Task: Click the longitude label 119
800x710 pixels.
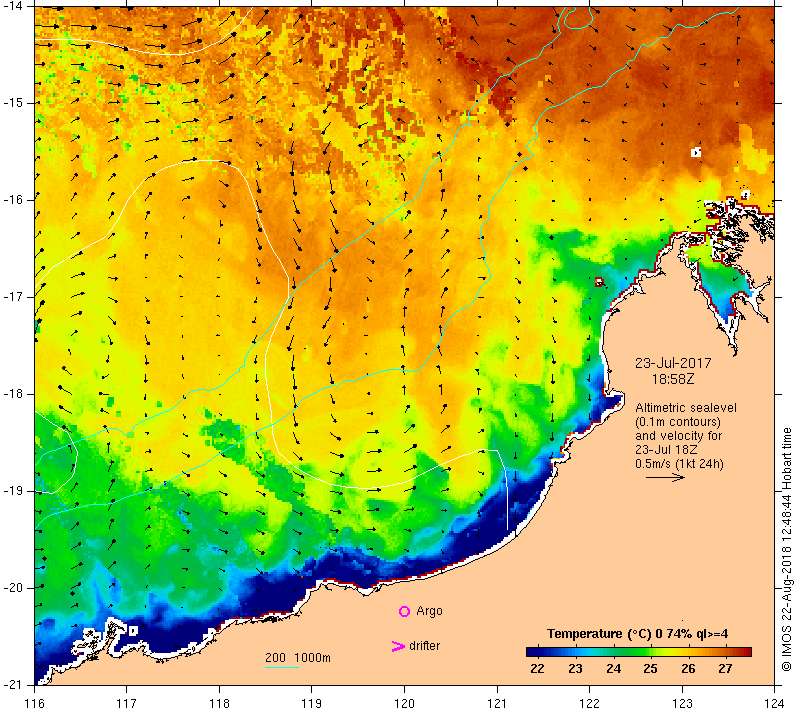Action: tap(312, 703)
